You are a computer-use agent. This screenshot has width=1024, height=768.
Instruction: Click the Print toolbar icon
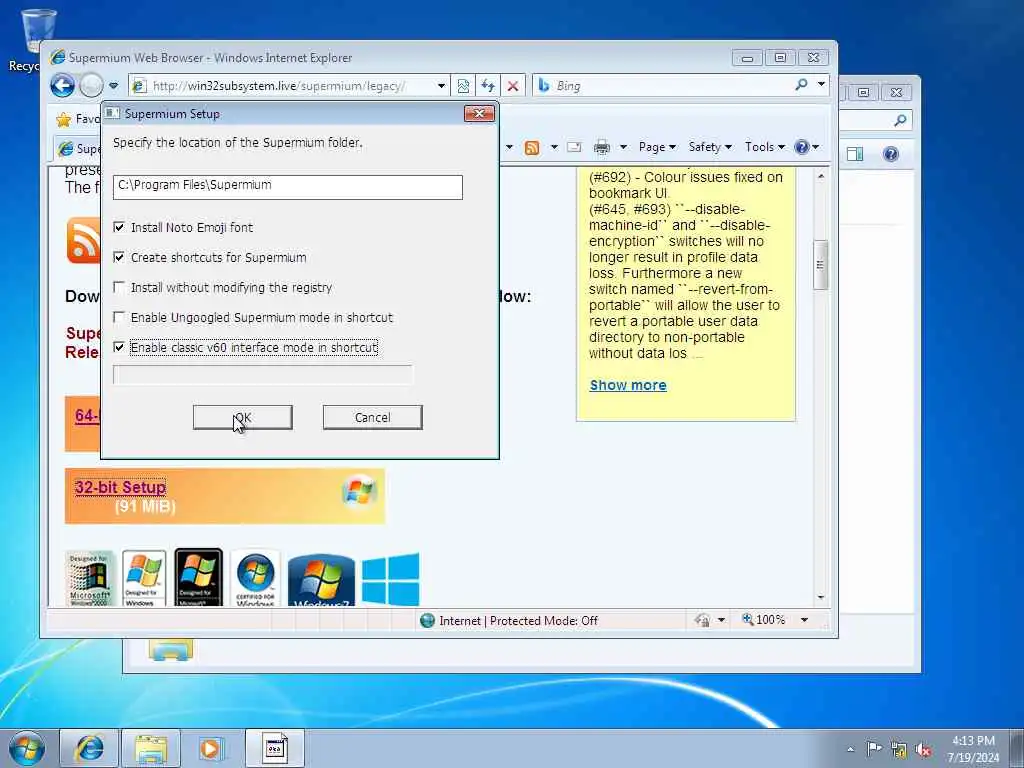coord(601,148)
